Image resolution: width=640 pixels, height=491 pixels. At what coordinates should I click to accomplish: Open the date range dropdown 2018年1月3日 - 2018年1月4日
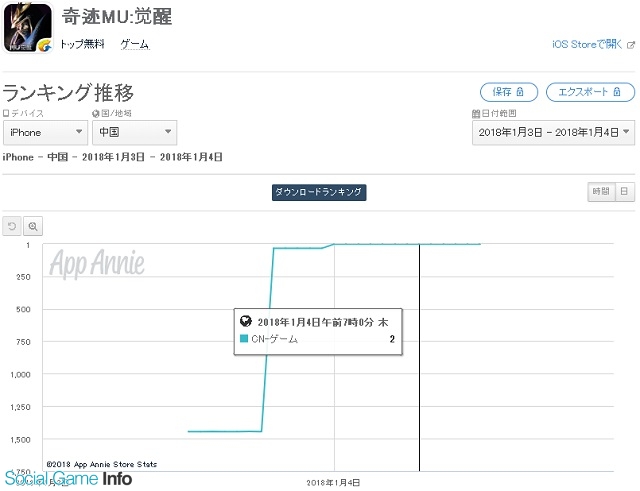[x=553, y=132]
